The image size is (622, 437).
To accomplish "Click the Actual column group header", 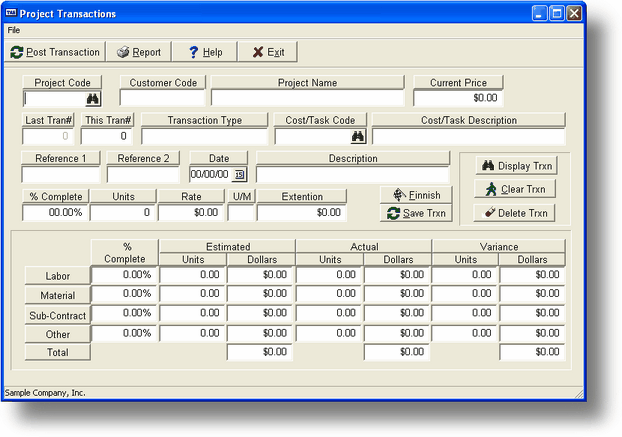I will tap(364, 246).
